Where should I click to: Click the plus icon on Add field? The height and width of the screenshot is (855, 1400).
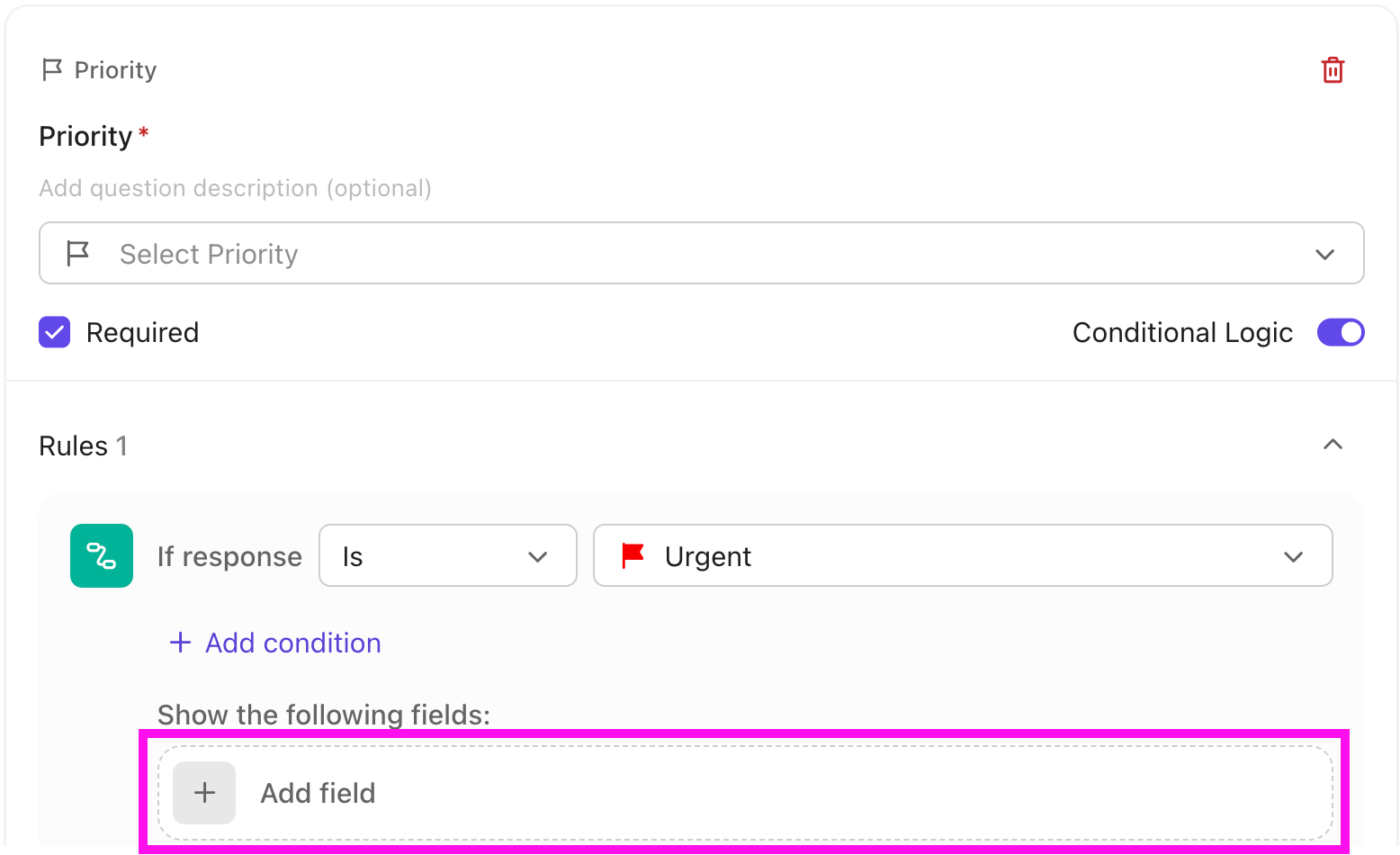204,792
